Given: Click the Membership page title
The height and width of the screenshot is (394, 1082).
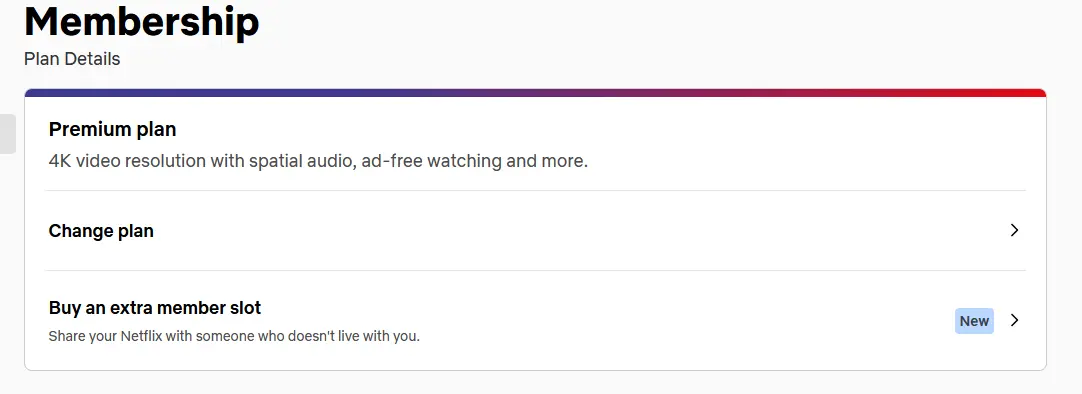Looking at the screenshot, I should [141, 21].
